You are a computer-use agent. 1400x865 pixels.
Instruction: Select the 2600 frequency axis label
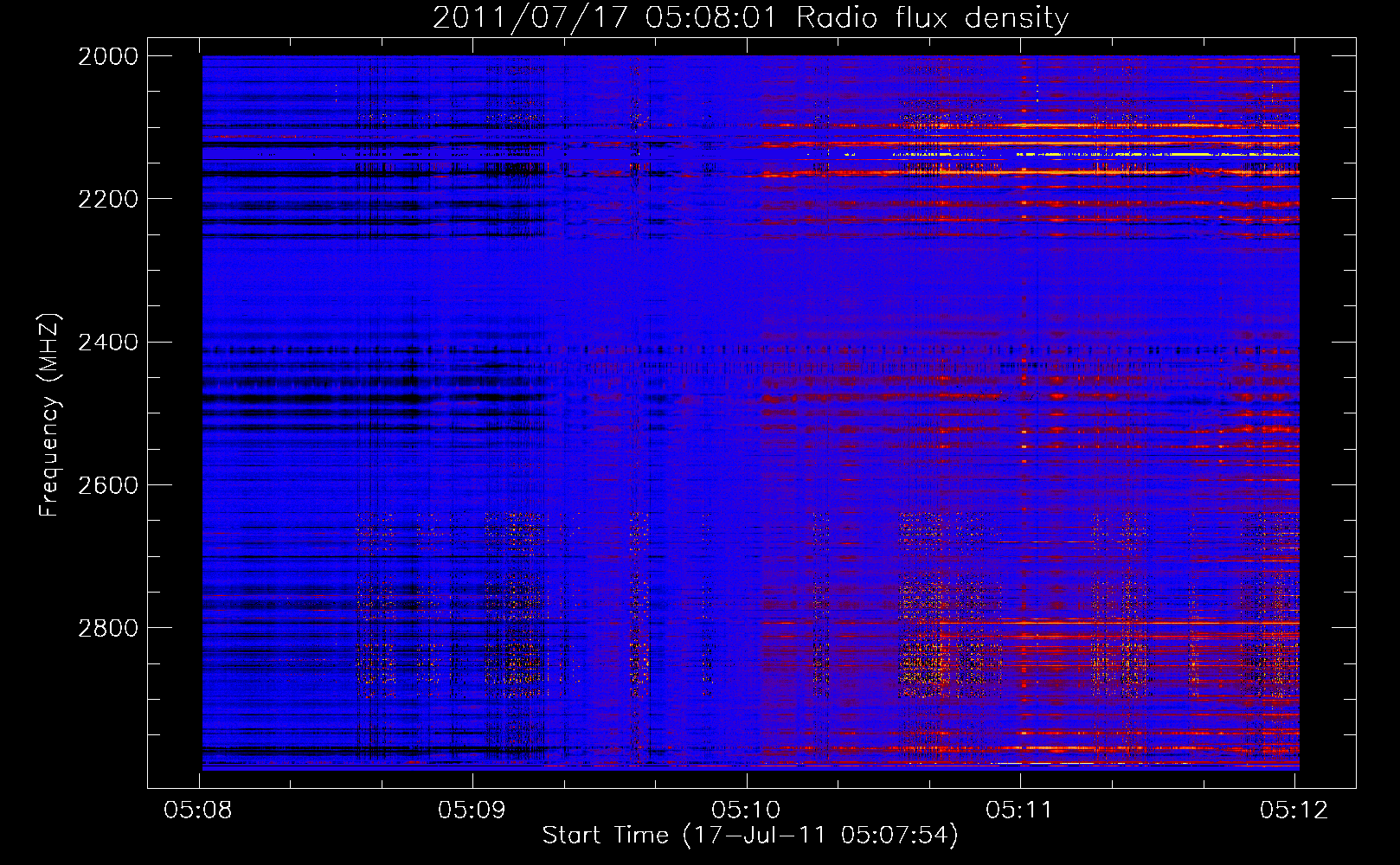point(108,485)
